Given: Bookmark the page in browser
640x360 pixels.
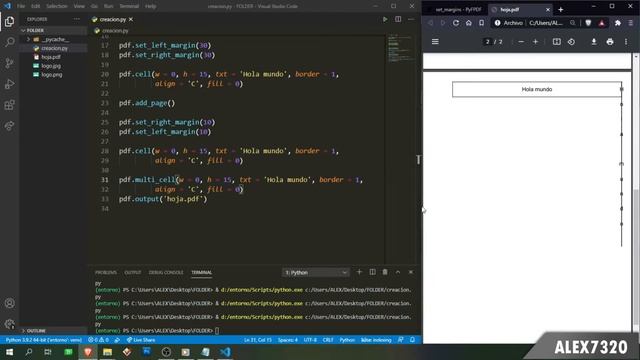Looking at the screenshot, I should point(482,23).
